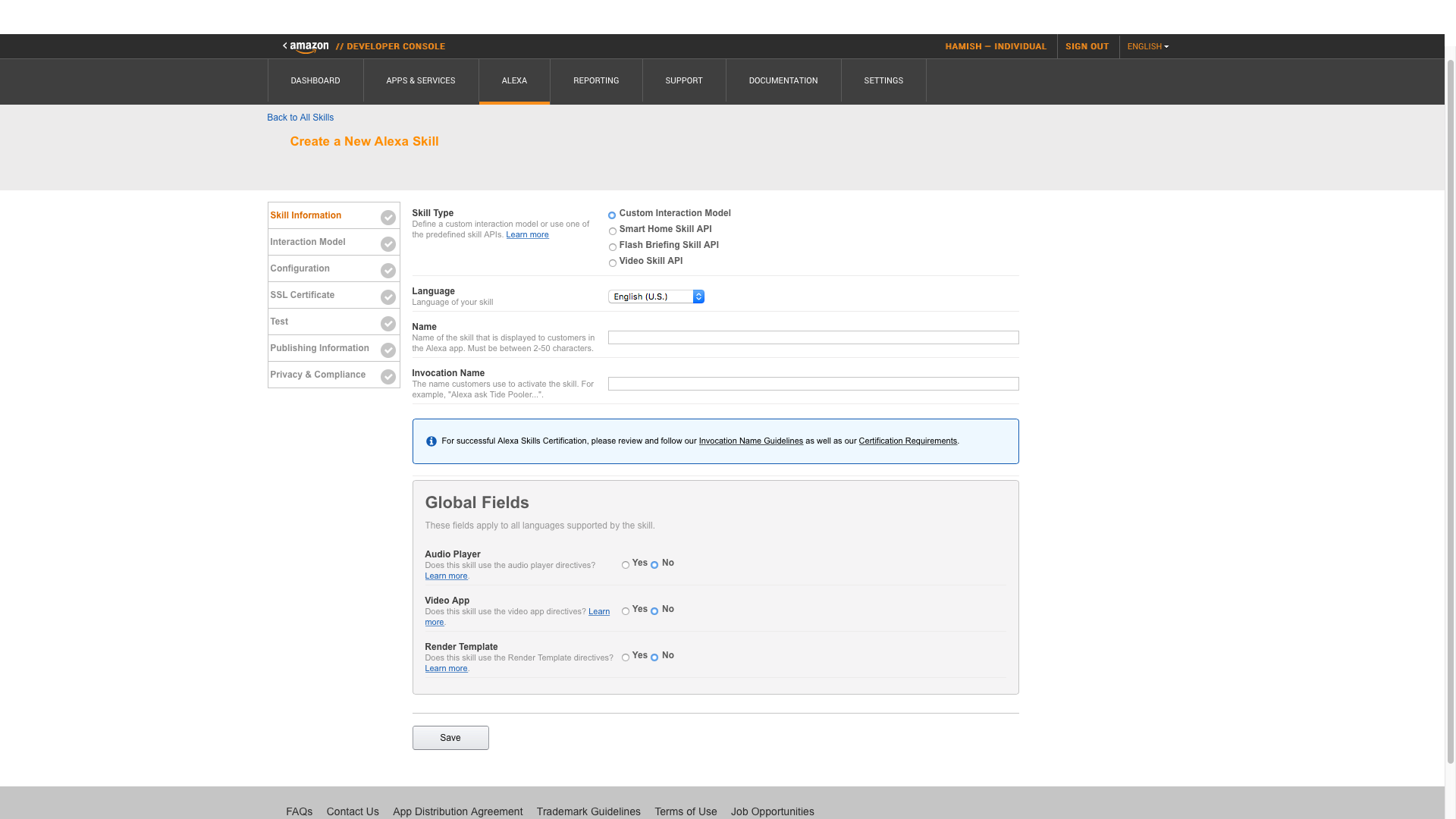Set Video App to No

(654, 611)
